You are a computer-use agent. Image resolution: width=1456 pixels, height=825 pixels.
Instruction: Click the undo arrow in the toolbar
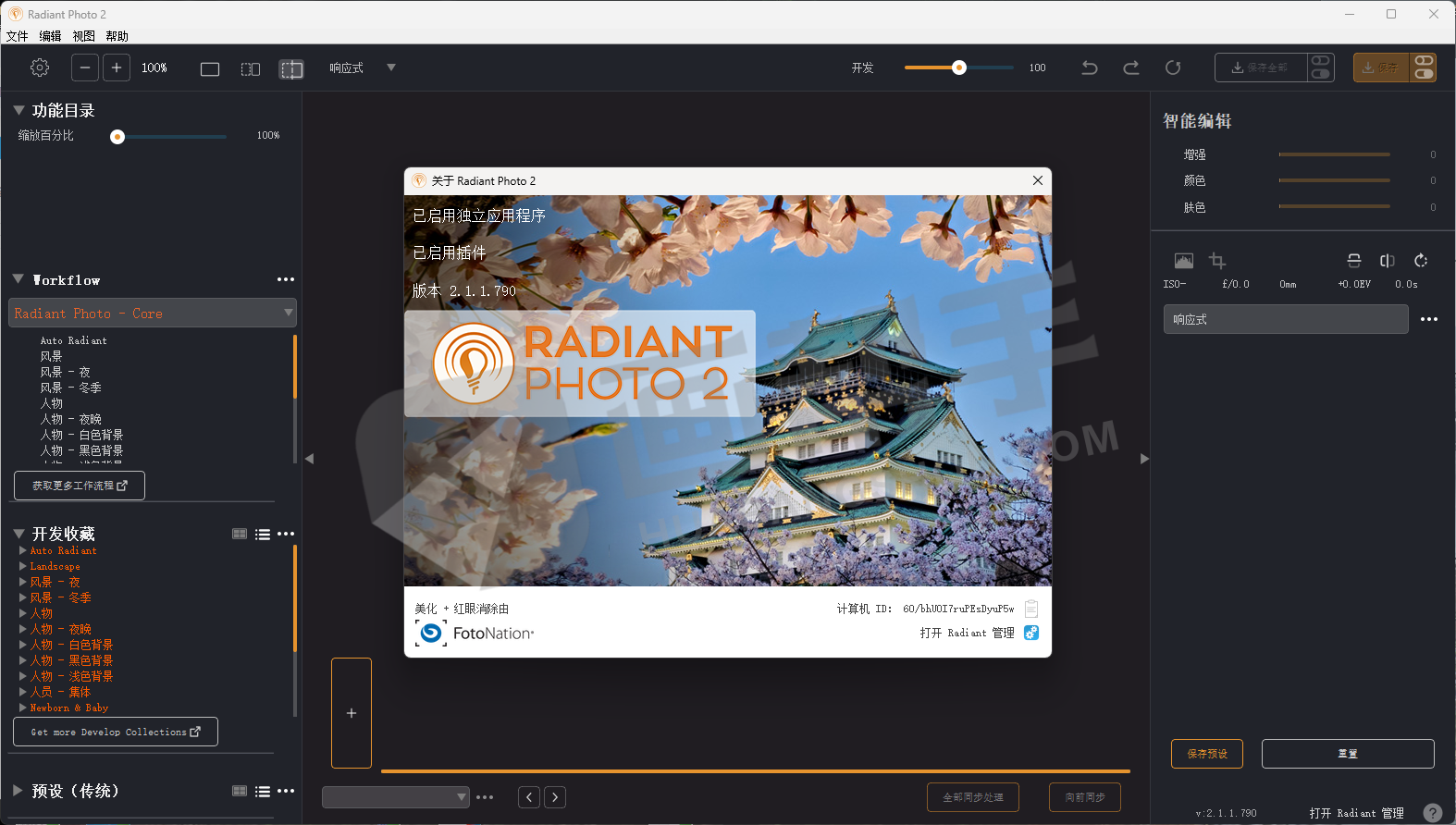tap(1090, 68)
